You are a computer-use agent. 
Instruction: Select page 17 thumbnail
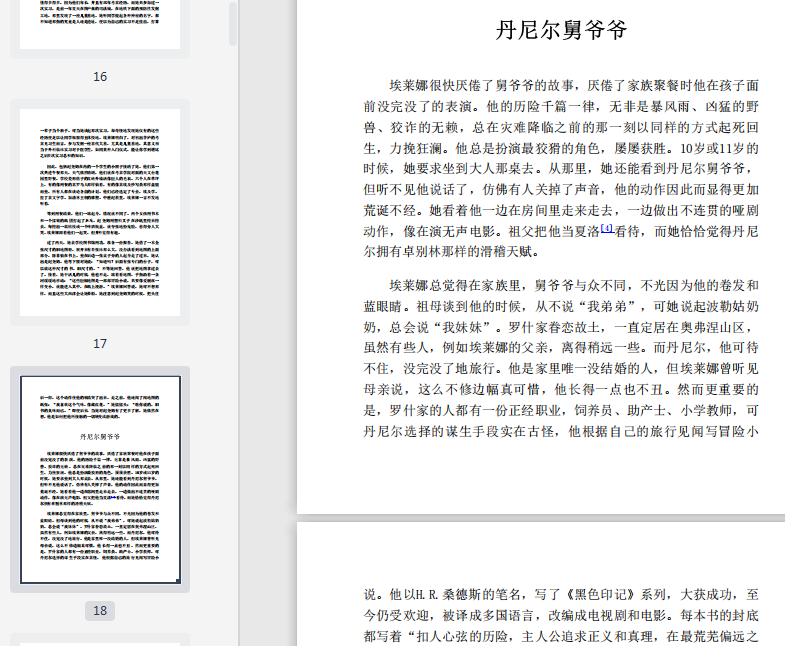(100, 212)
